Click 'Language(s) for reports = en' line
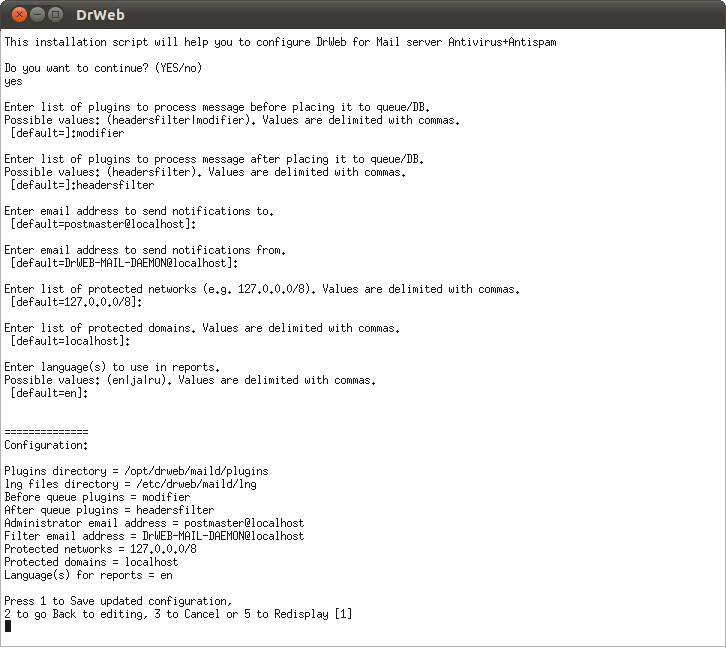The width and height of the screenshot is (726, 648). click(x=88, y=575)
